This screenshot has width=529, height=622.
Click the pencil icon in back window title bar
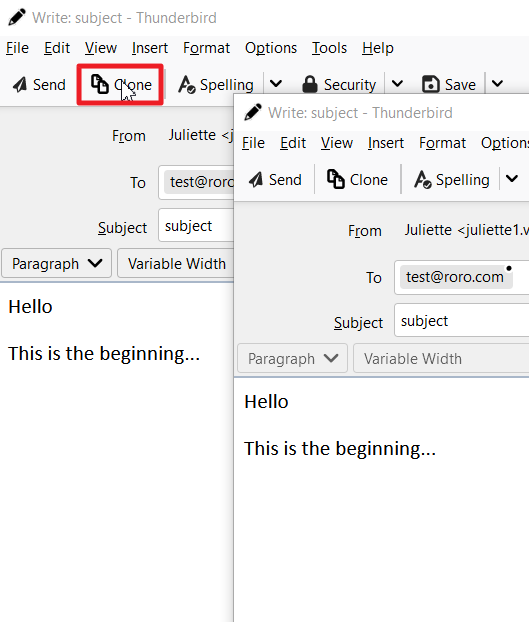pyautogui.click(x=17, y=17)
